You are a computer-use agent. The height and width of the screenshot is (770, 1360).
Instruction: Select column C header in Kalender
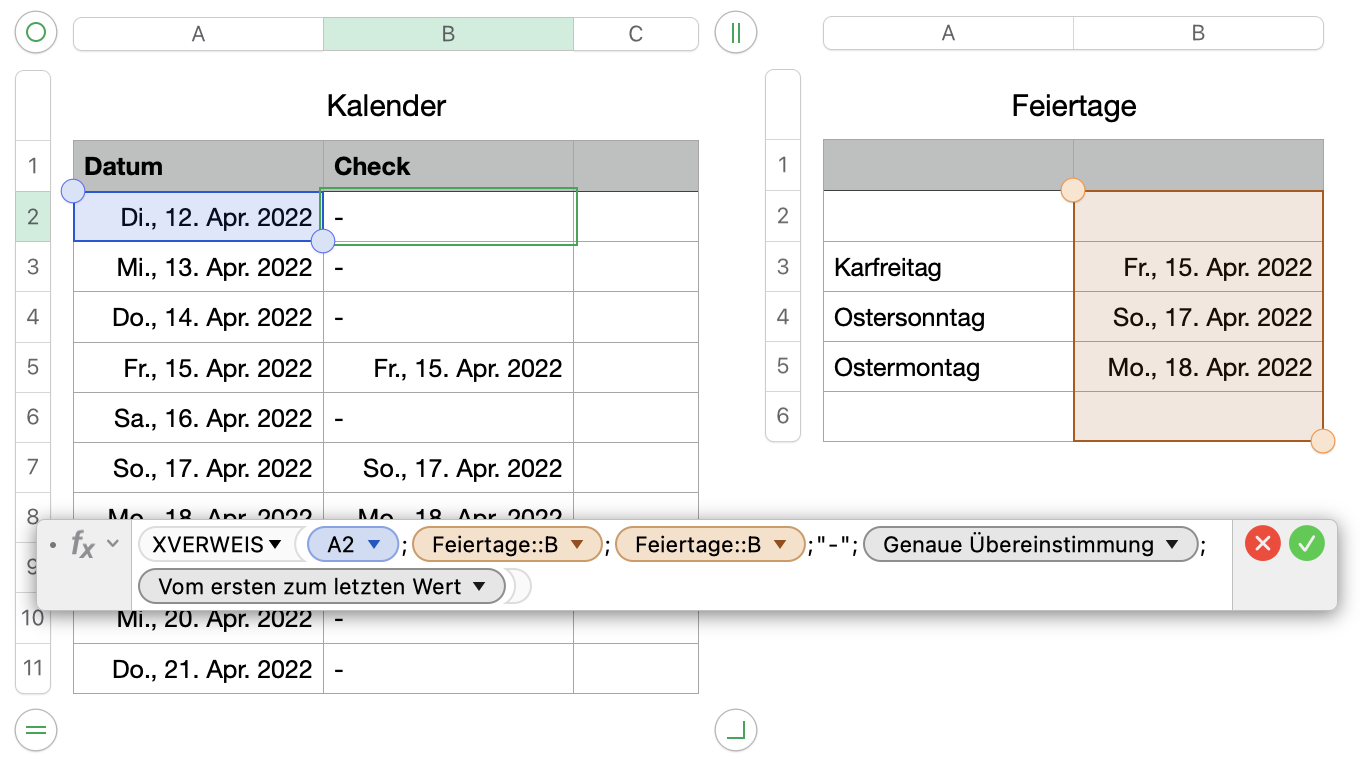[636, 34]
